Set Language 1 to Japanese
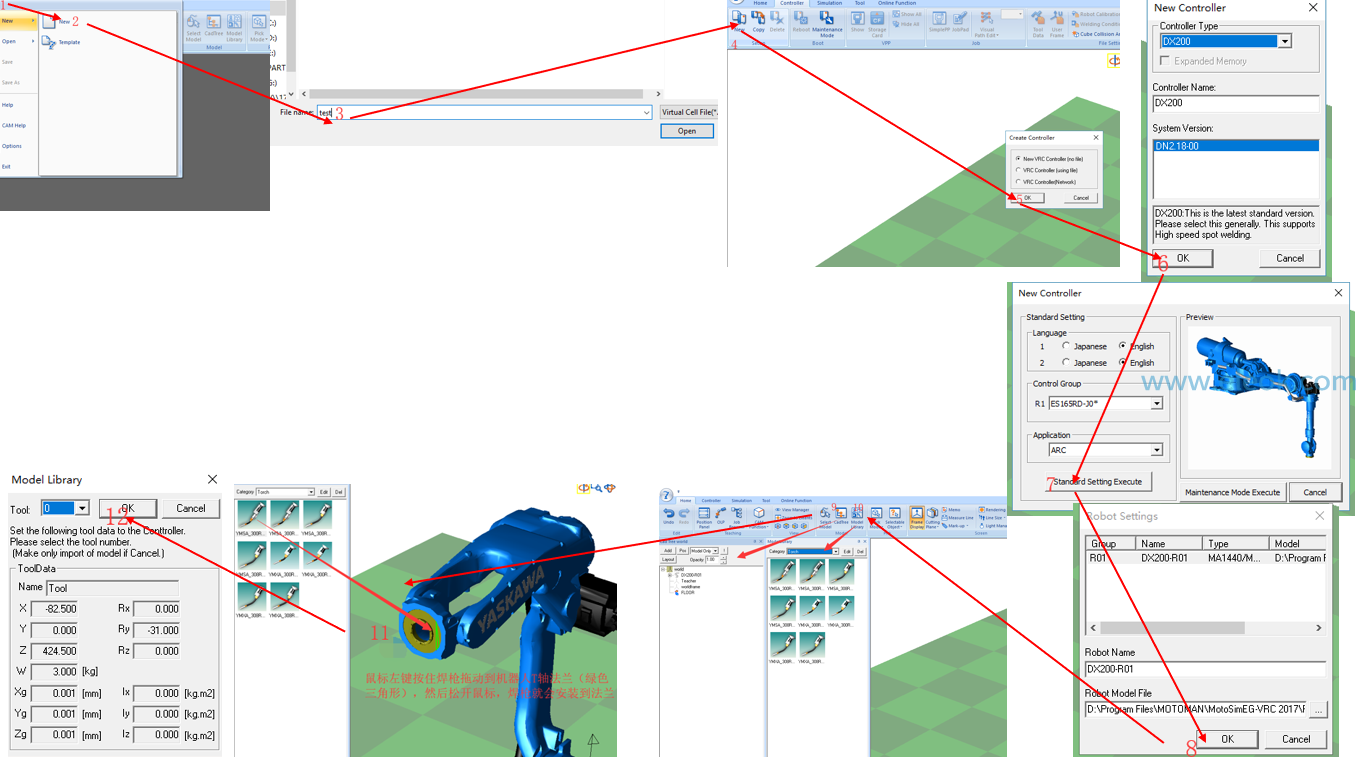This screenshot has width=1359, height=757. coord(1084,346)
